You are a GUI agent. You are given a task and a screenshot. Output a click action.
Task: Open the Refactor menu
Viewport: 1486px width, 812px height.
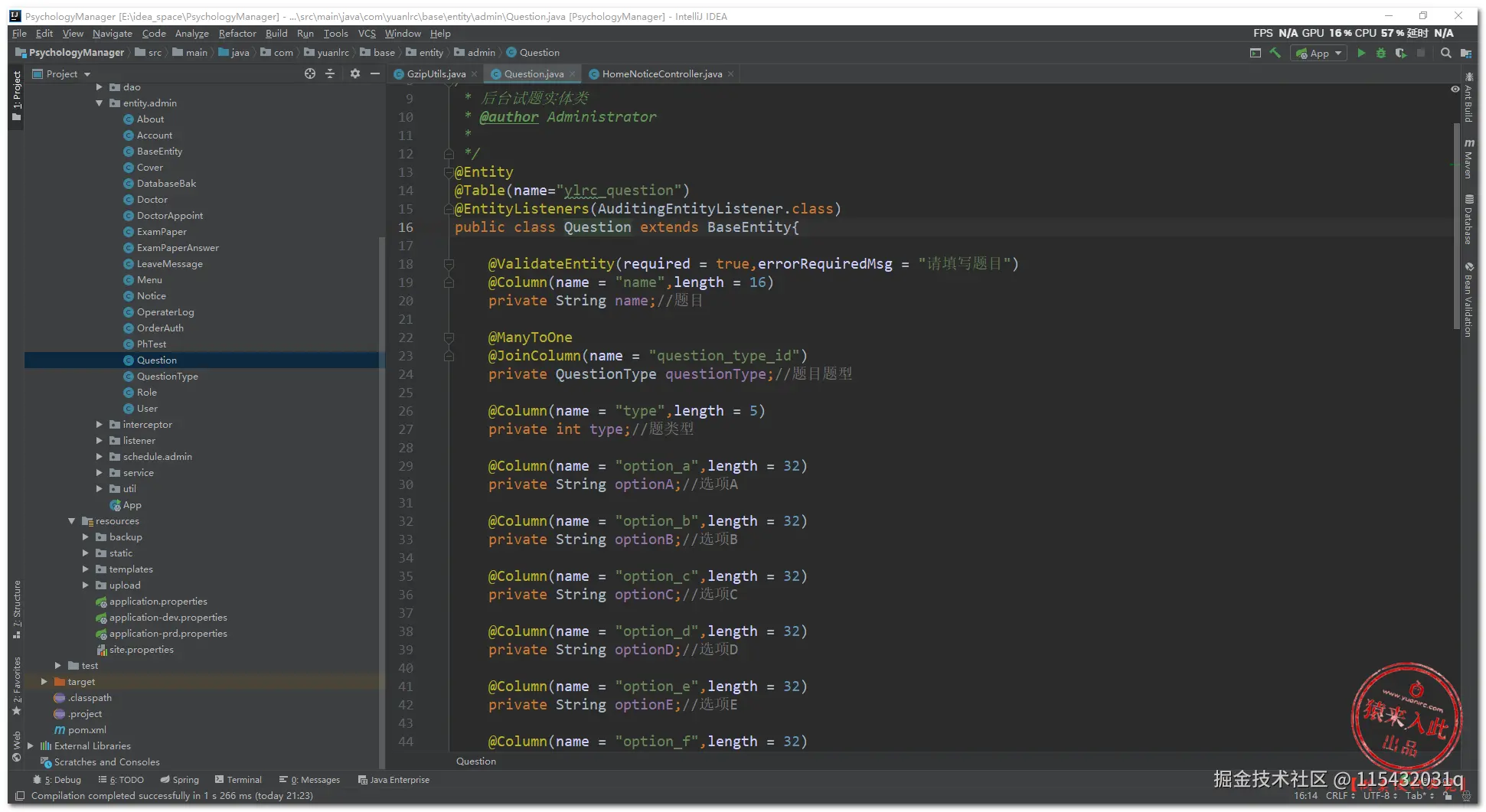[237, 34]
